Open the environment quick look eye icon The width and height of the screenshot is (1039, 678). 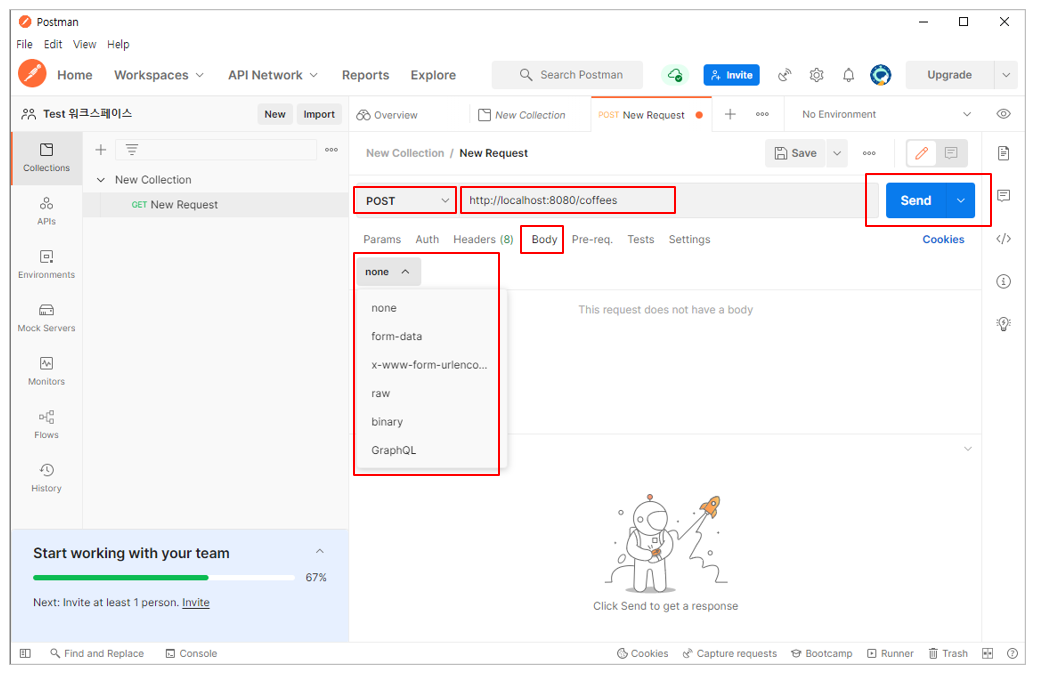pos(1003,114)
